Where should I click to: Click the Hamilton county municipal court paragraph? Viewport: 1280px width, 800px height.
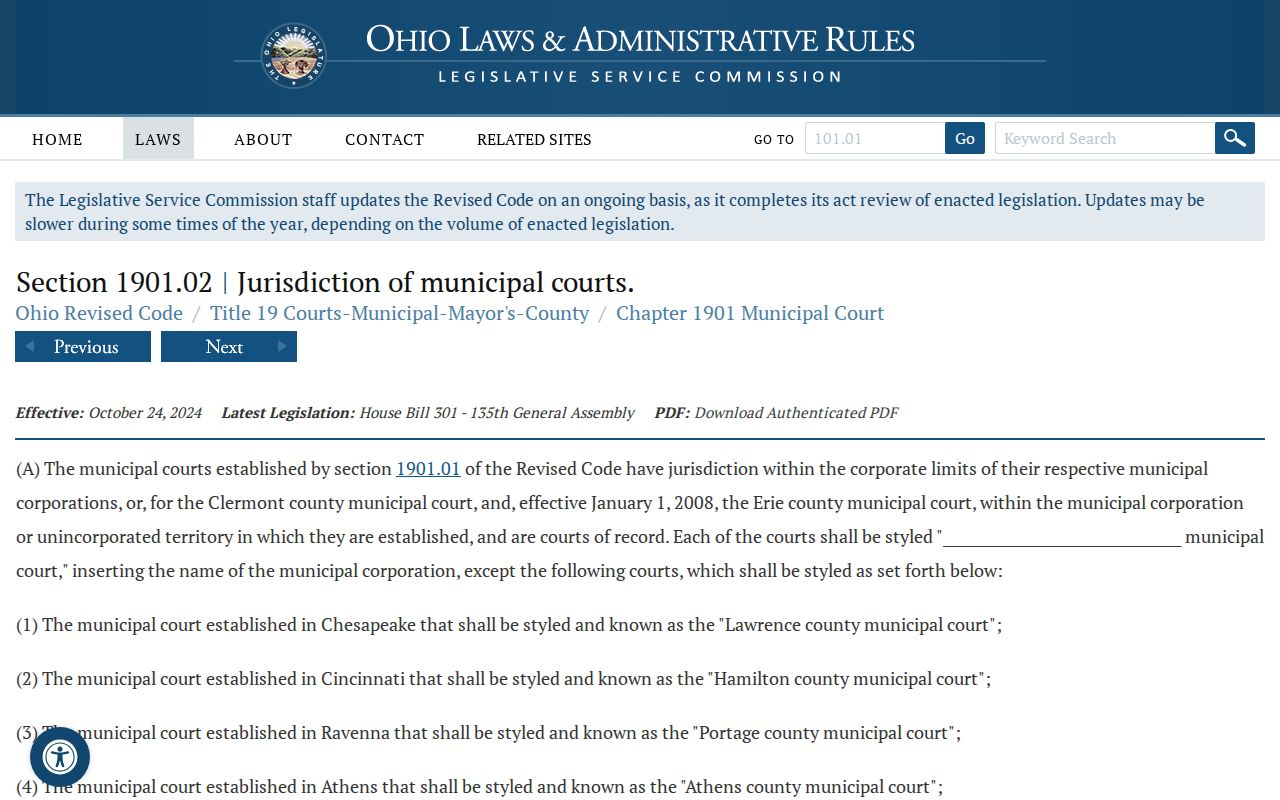point(503,679)
